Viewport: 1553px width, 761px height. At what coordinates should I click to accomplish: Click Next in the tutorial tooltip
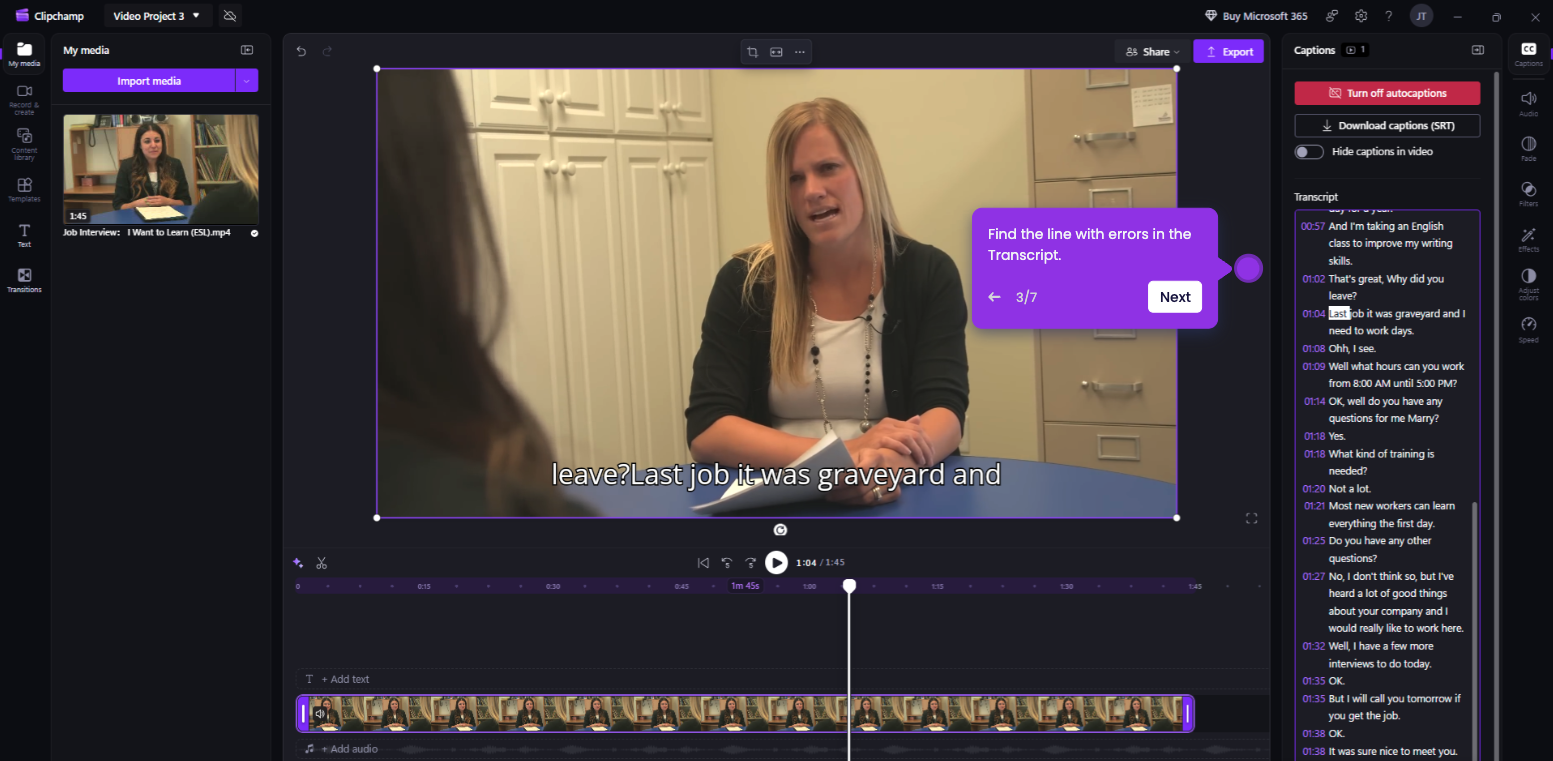tap(1175, 297)
